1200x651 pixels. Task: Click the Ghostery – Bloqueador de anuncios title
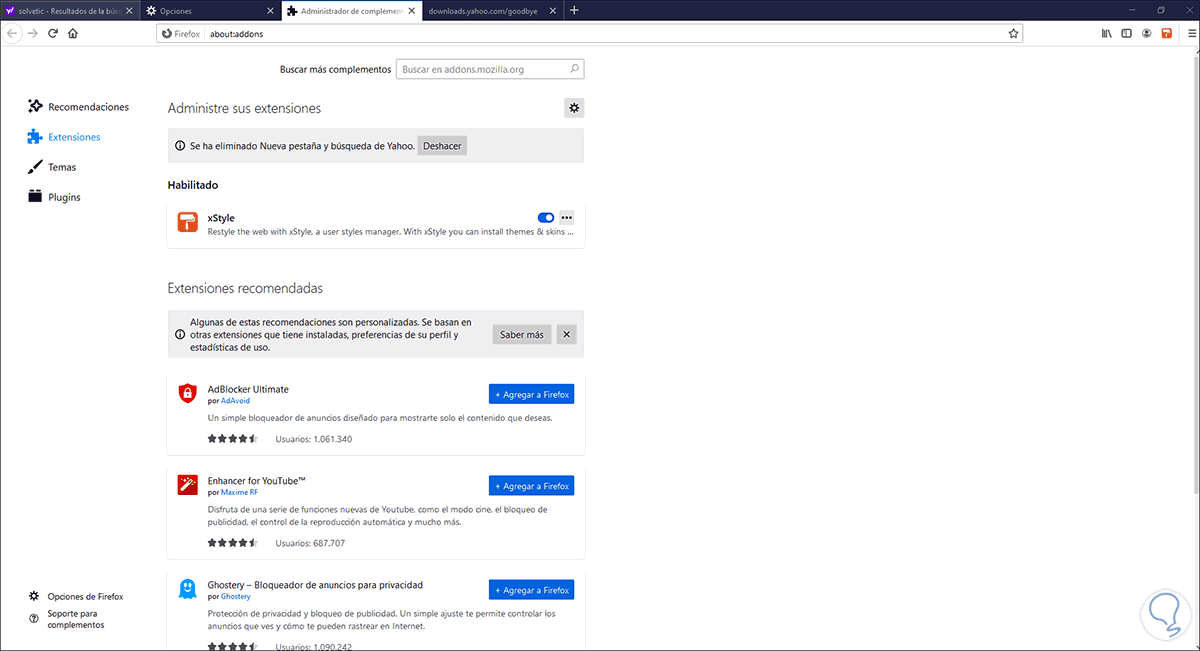[315, 585]
